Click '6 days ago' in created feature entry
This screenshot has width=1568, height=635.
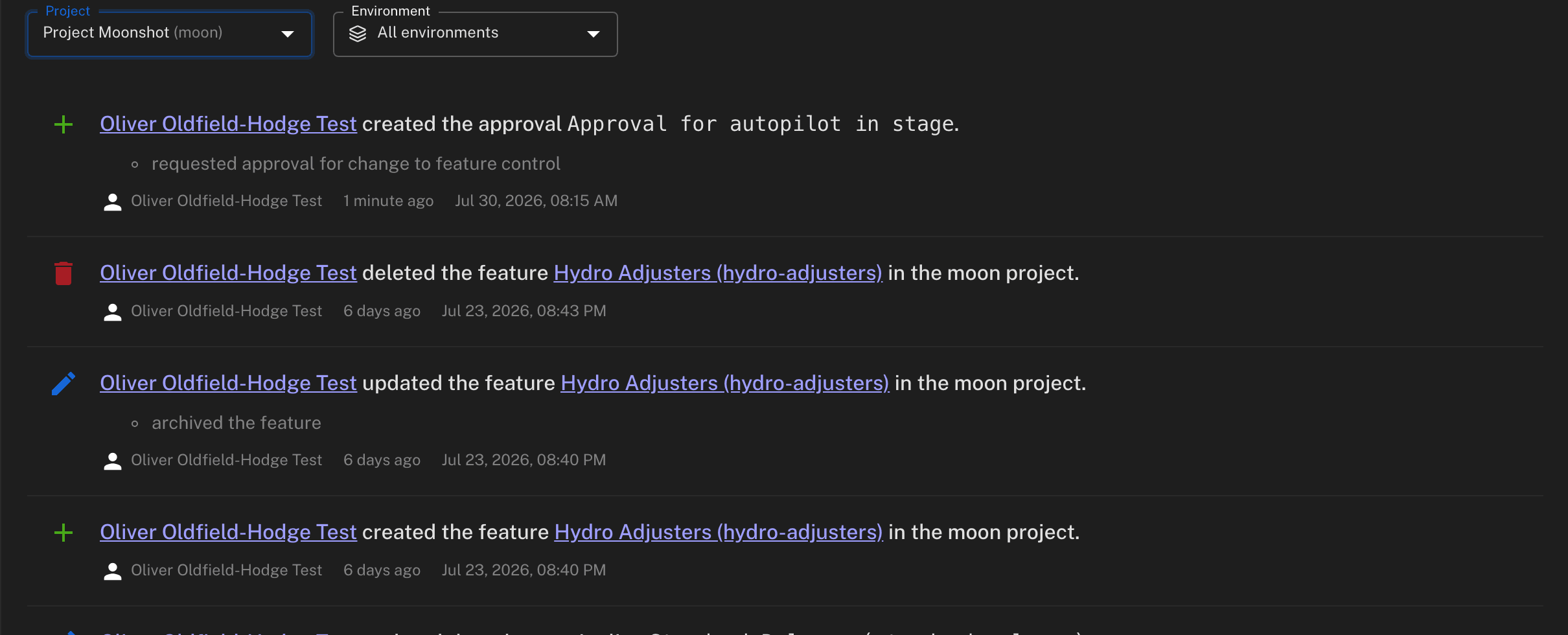382,570
